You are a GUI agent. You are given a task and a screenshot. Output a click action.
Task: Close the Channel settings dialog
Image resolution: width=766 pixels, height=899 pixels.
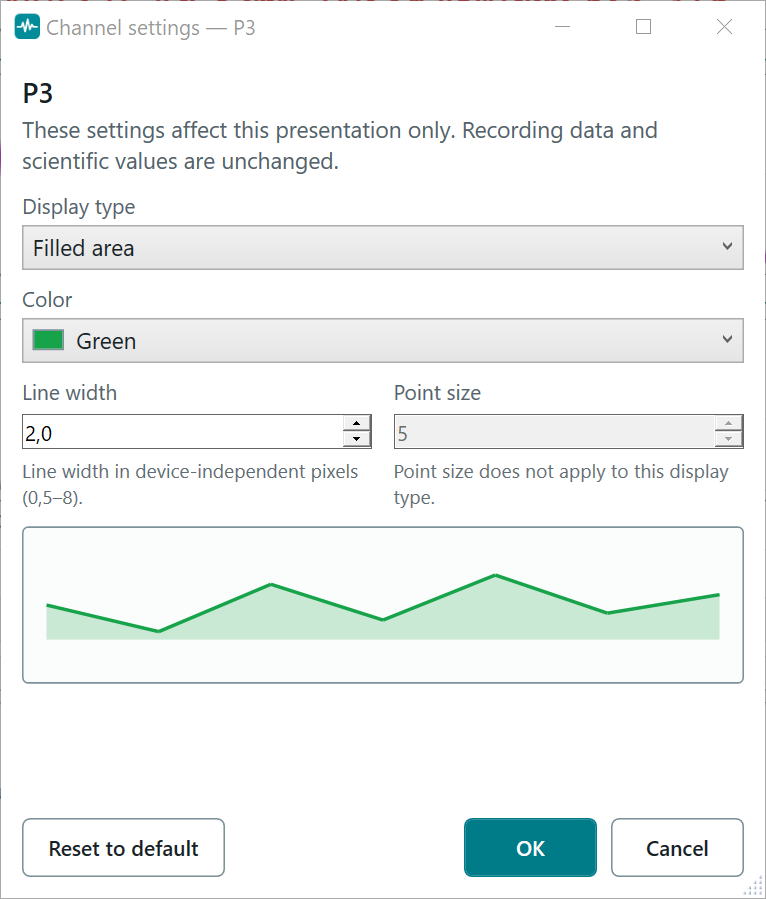coord(724,27)
